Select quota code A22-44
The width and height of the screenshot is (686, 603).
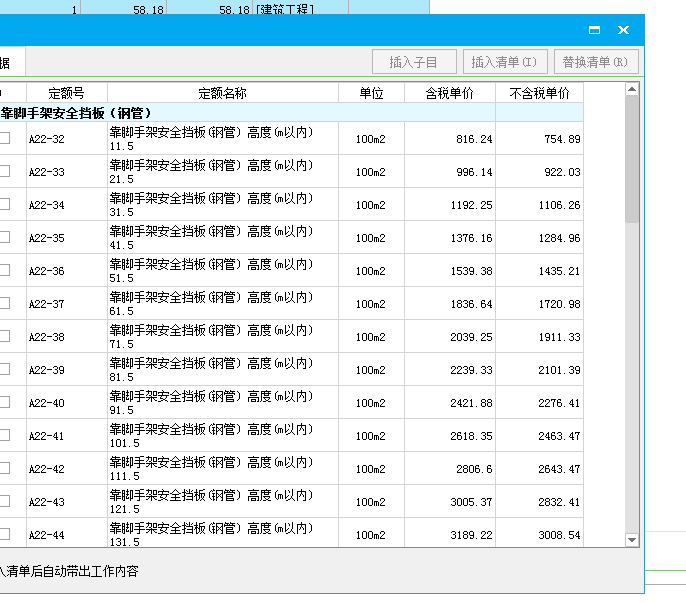[x=47, y=535]
